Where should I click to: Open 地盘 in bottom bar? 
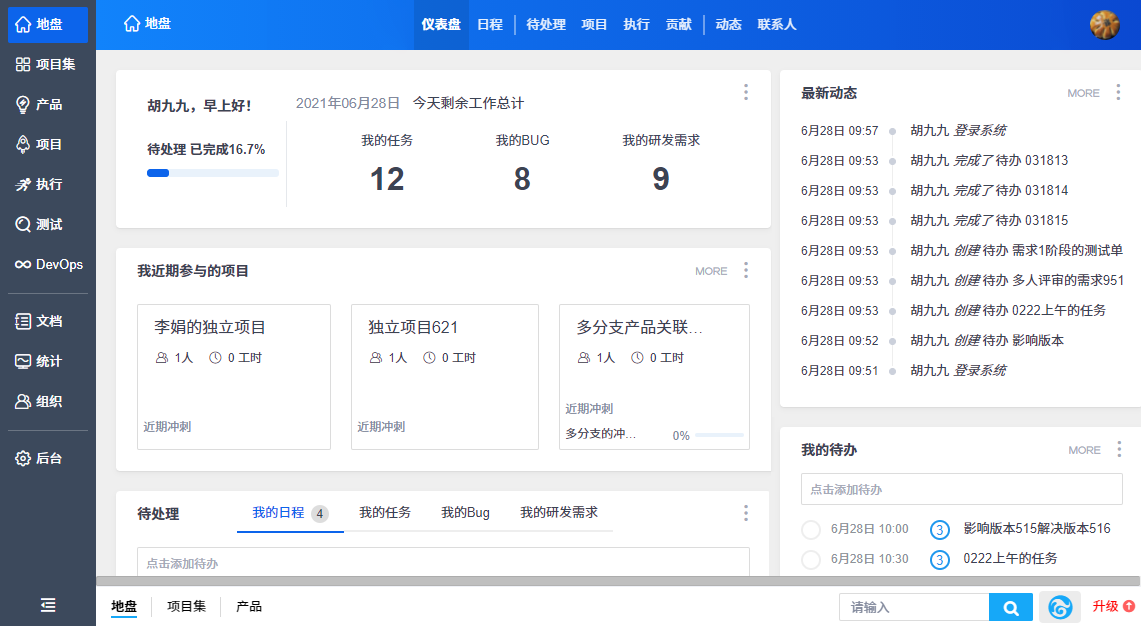click(124, 606)
